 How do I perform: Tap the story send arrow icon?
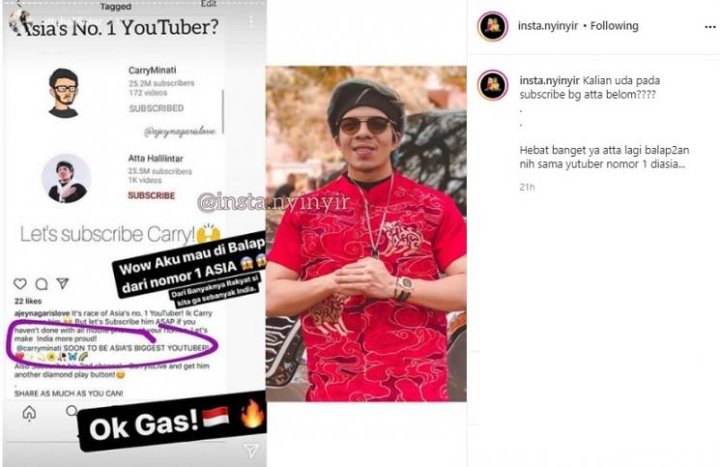click(251, 450)
